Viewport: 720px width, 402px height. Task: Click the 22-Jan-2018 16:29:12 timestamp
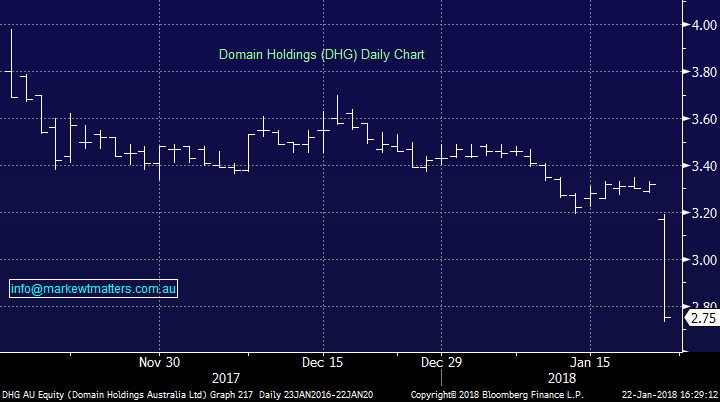pos(669,395)
